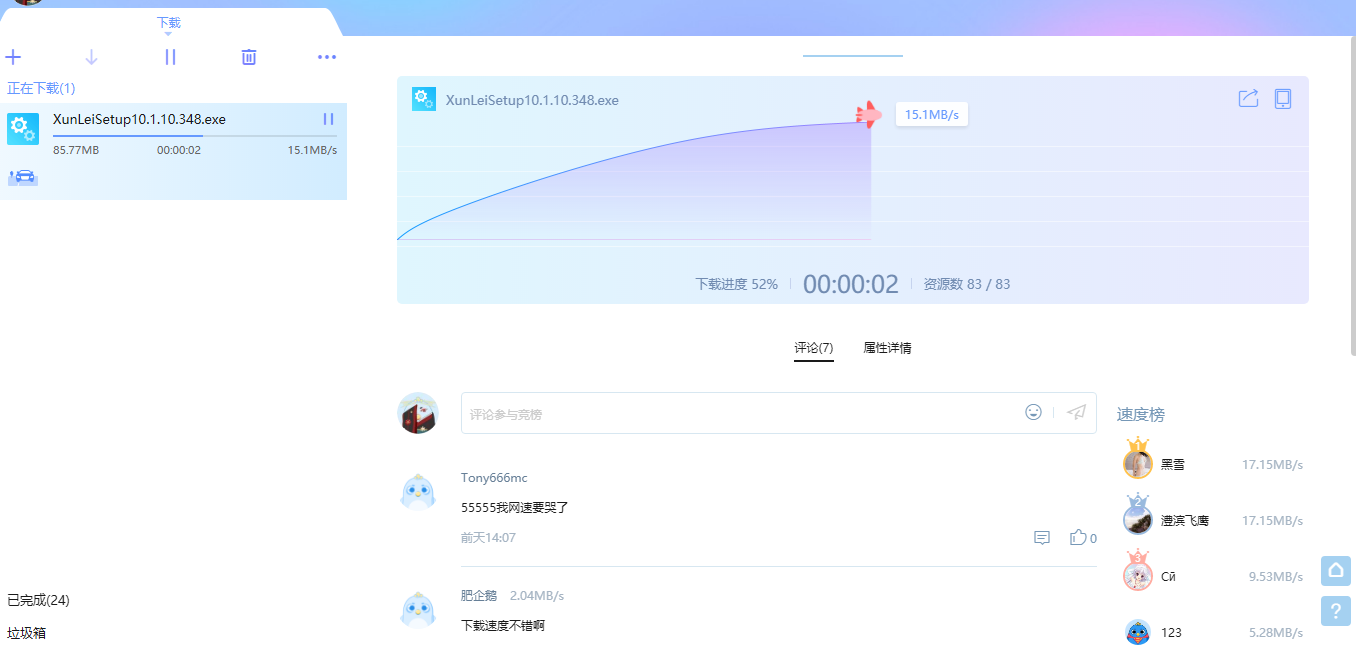This screenshot has width=1356, height=645.
Task: Click the 15.1MB/s speed tooltip on the chart
Action: point(932,115)
